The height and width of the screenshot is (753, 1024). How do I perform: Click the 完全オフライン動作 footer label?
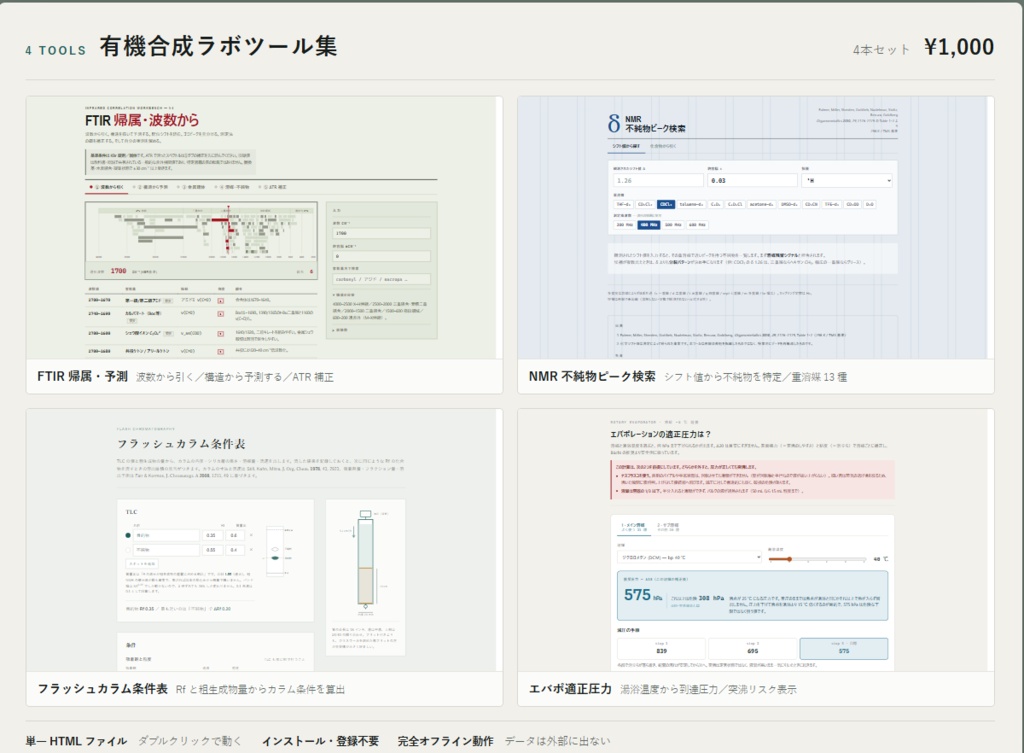pyautogui.click(x=445, y=741)
